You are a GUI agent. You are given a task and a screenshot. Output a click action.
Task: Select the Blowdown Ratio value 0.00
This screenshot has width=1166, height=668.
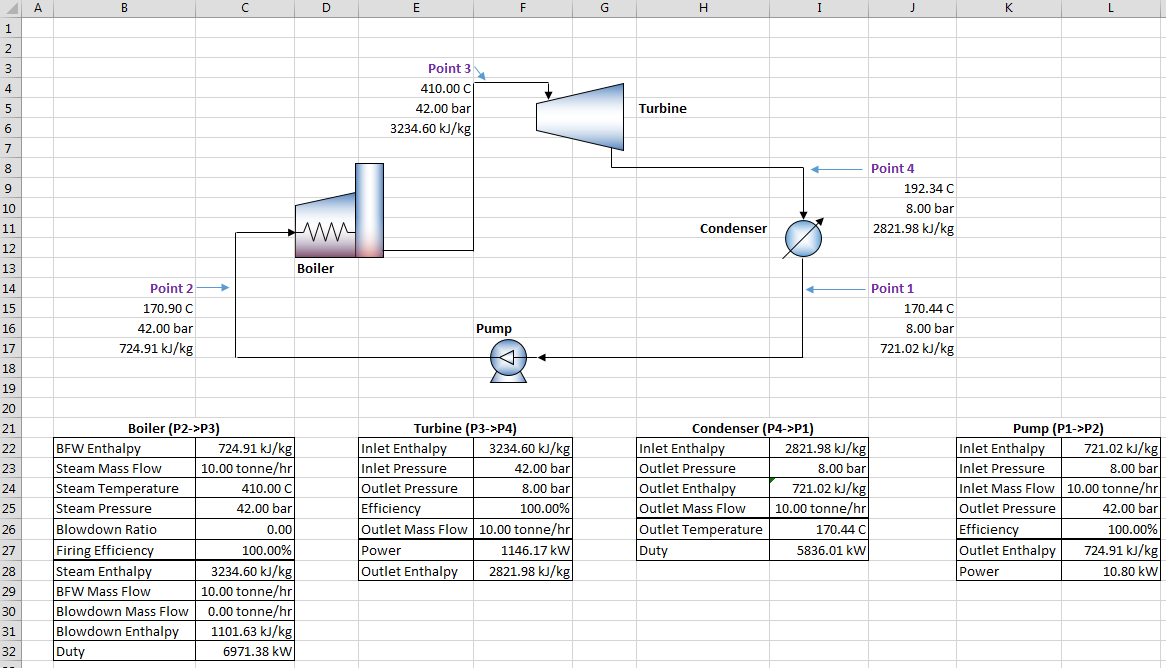(x=245, y=530)
